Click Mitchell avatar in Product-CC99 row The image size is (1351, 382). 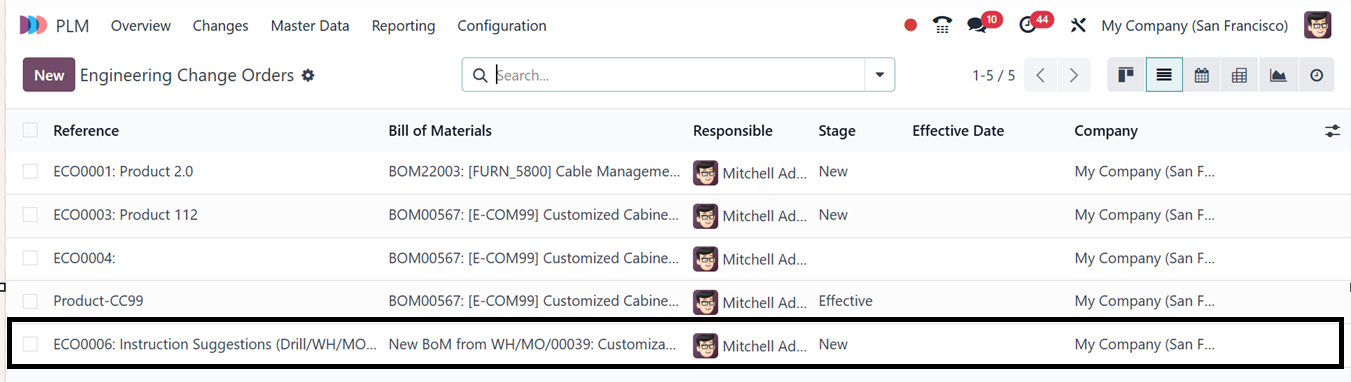click(706, 302)
